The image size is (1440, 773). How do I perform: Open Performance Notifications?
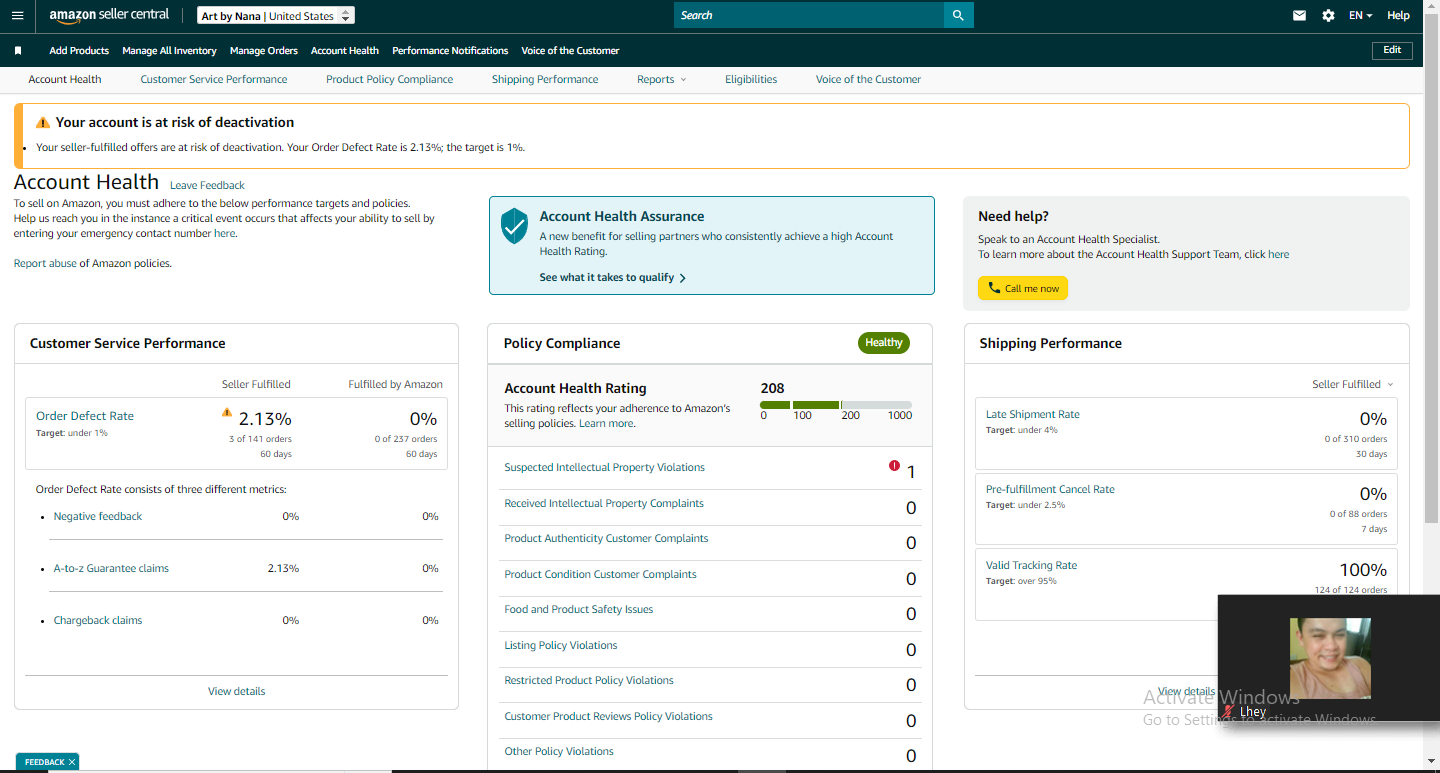[450, 50]
